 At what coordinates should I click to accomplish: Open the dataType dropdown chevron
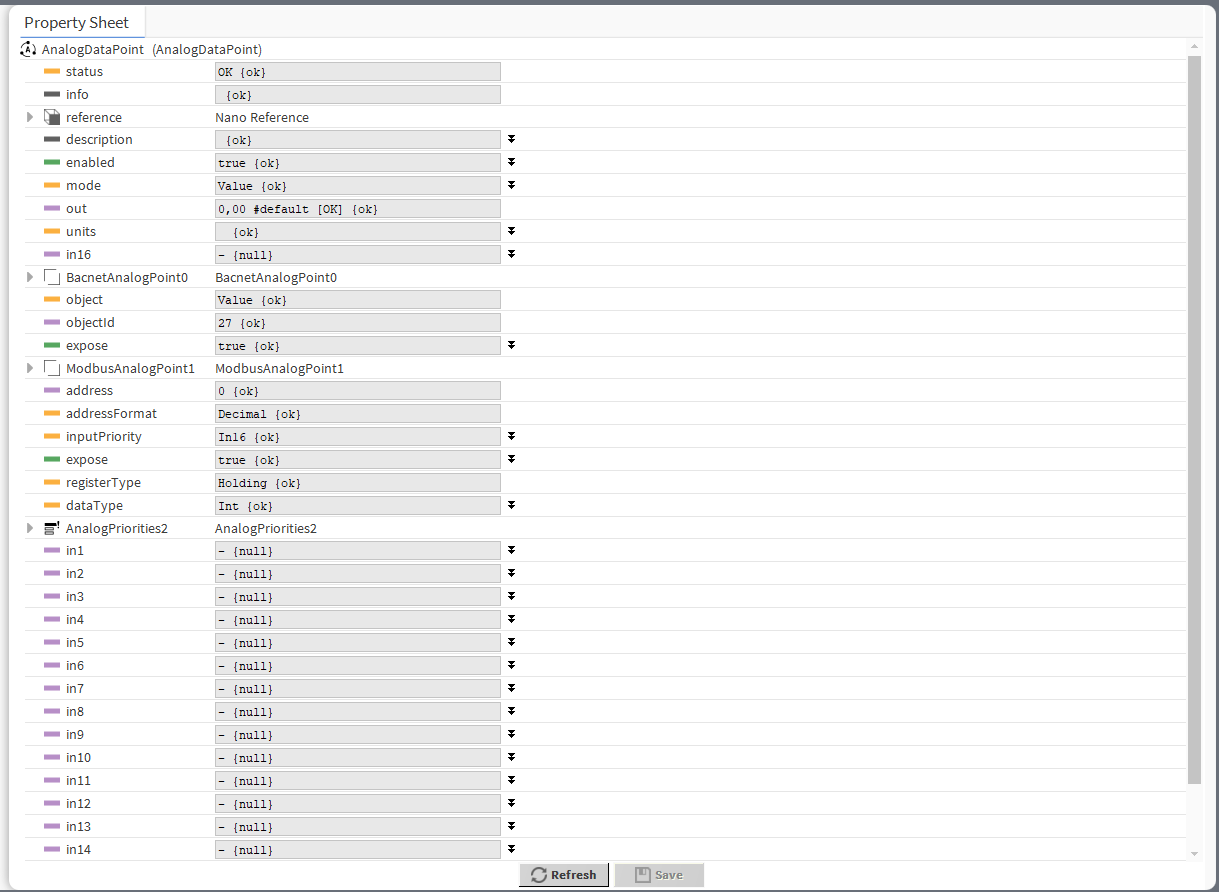[511, 504]
